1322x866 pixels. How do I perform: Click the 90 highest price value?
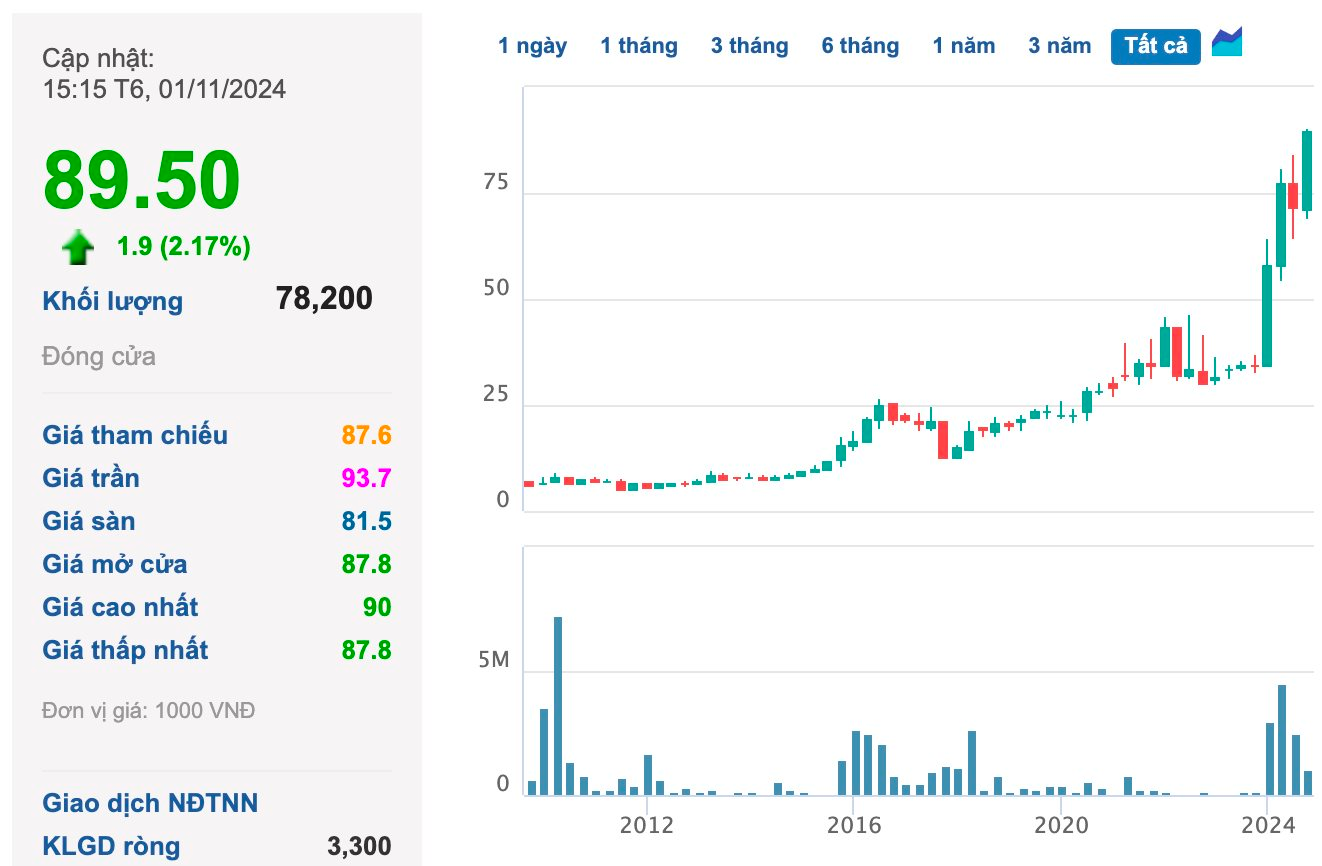pyautogui.click(x=377, y=607)
